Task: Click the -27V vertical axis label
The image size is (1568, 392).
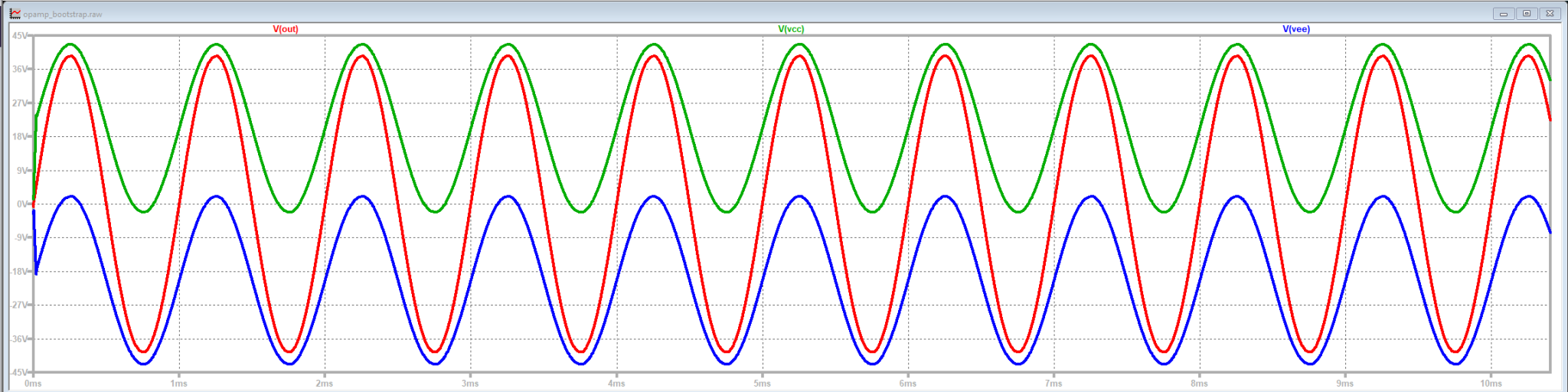Action: 18,305
